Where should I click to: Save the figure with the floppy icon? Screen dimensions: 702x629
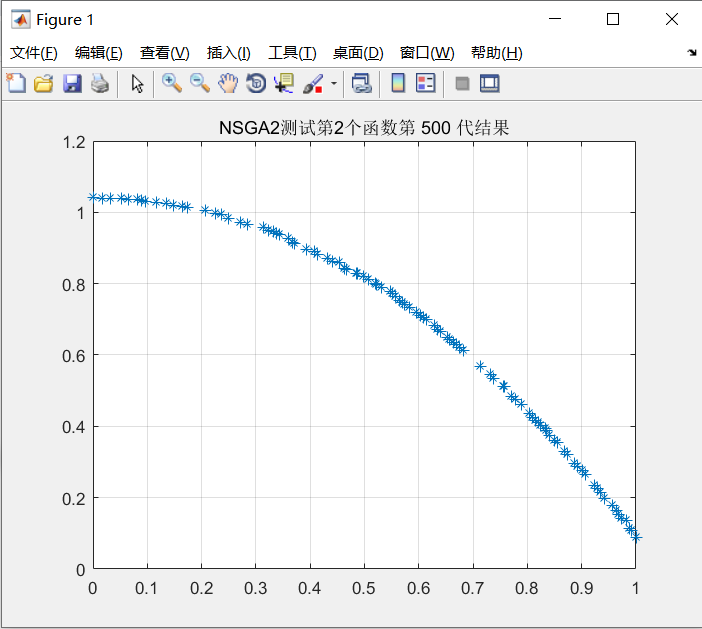click(x=72, y=83)
